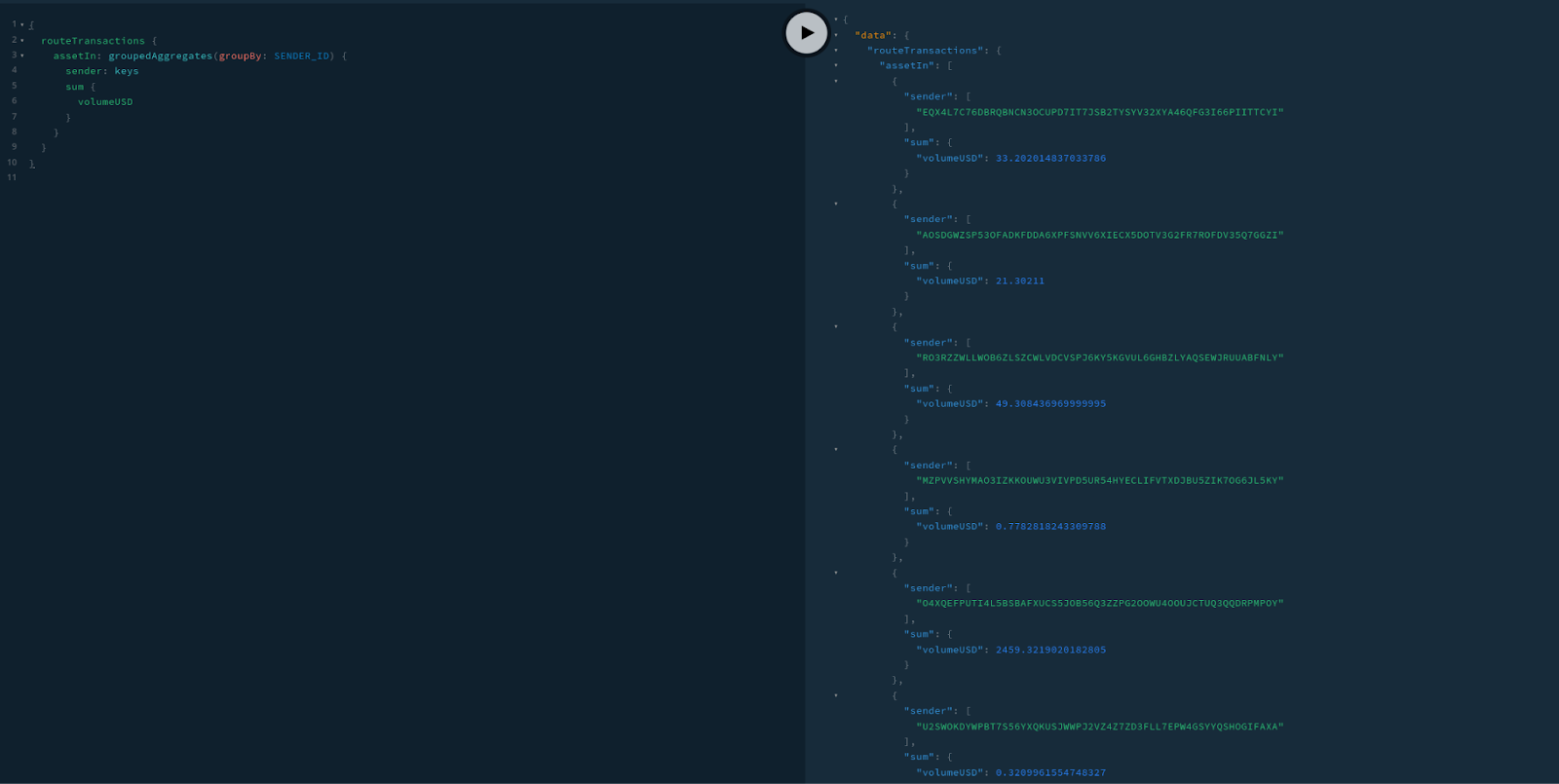Fold the result entry with volumeUSD 21.30211

[x=836, y=205]
